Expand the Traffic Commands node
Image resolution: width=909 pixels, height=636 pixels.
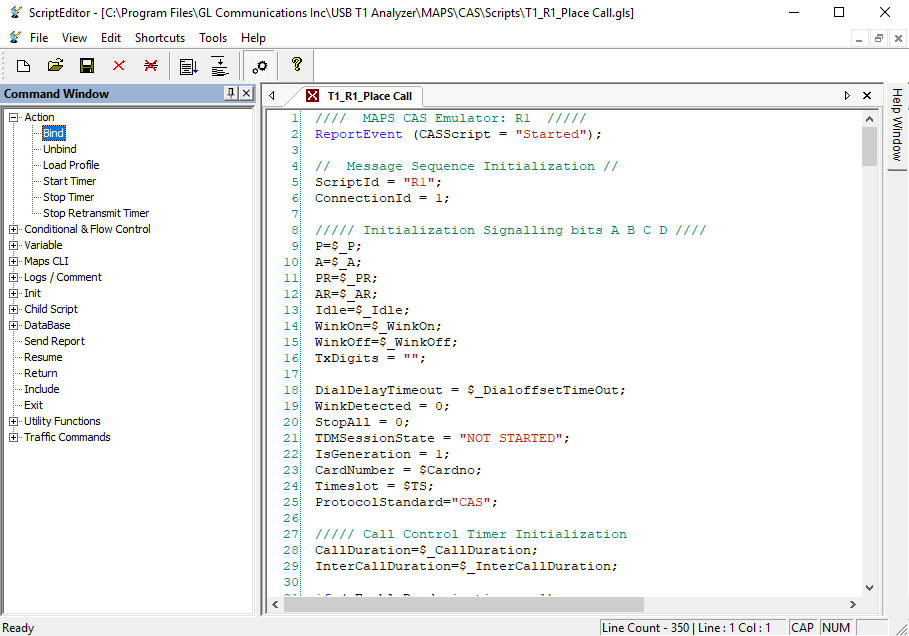click(14, 437)
